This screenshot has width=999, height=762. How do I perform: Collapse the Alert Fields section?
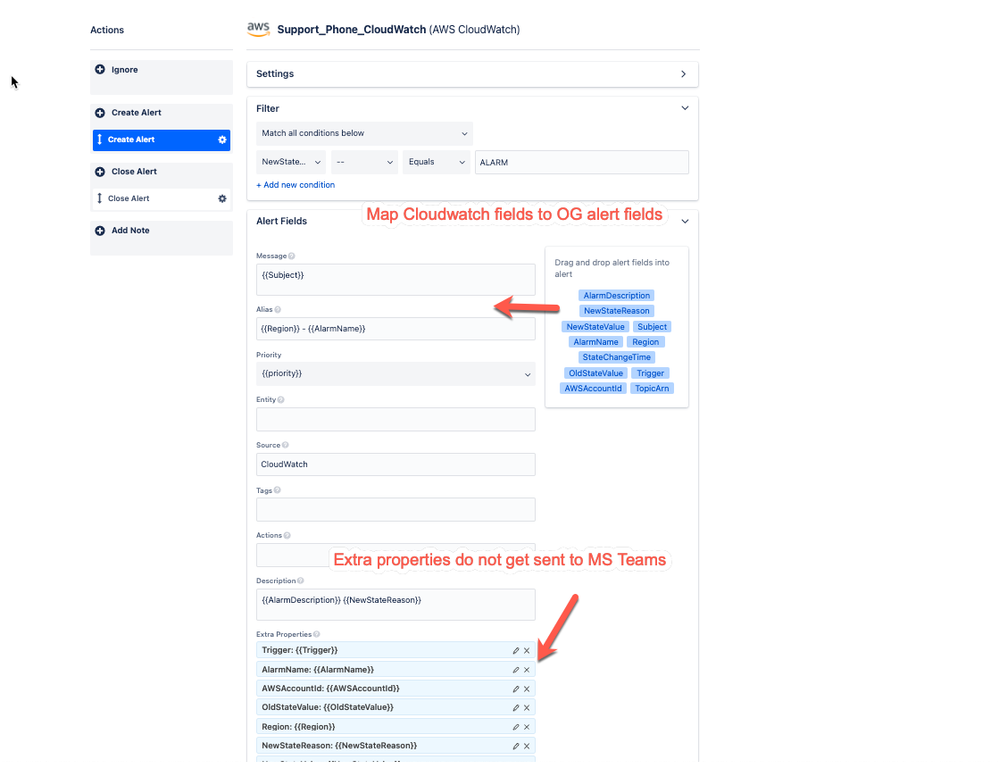point(685,221)
